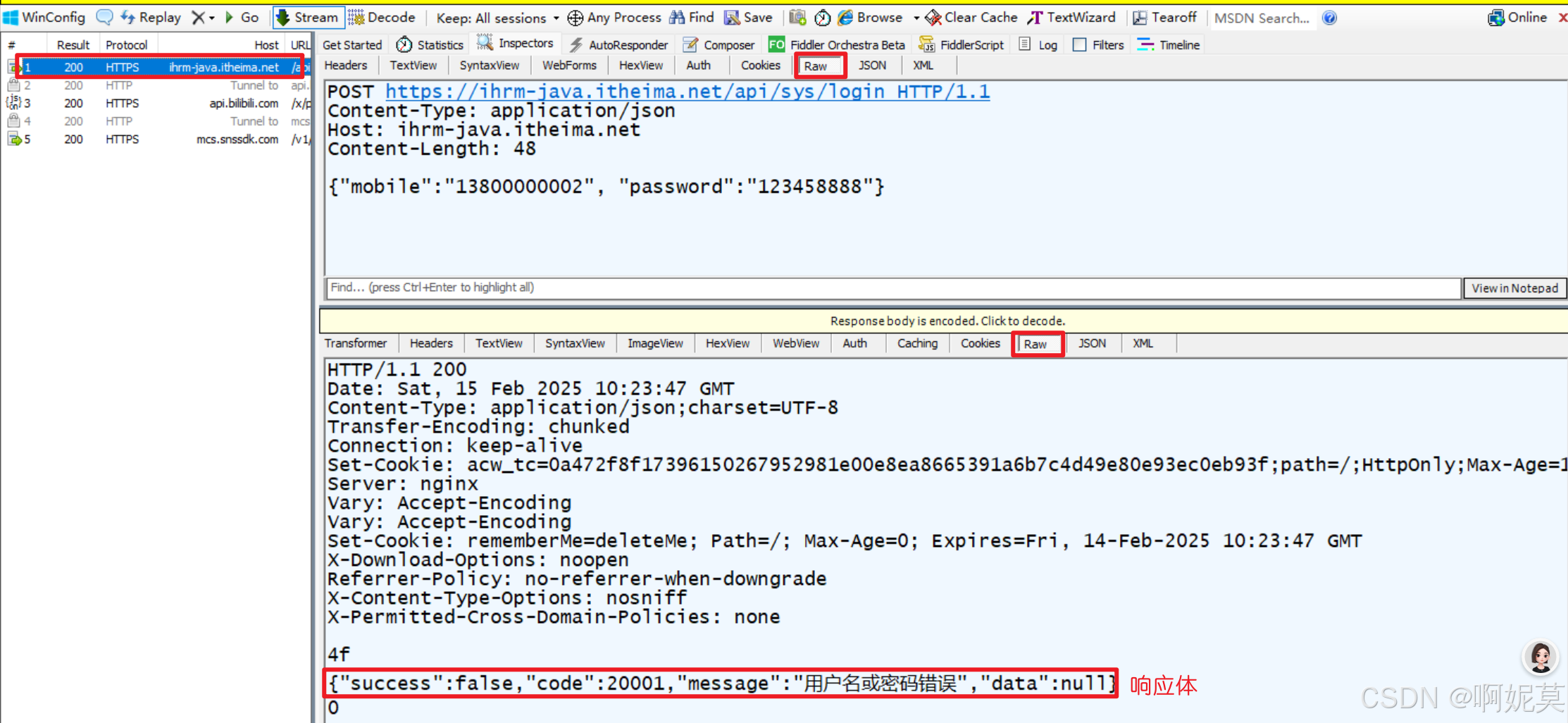Select request Cookies inspector tab
Image resolution: width=1568 pixels, height=723 pixels.
coord(761,66)
